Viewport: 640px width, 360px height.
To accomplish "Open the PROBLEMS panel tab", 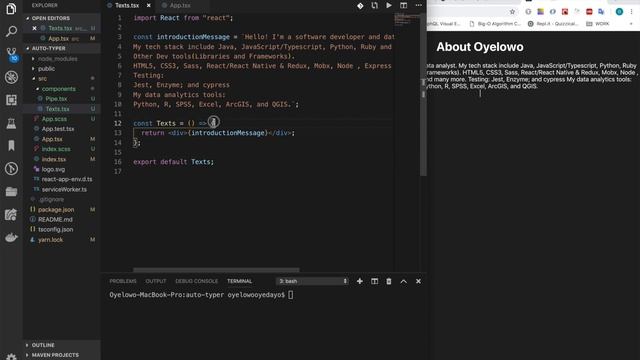I will click(123, 281).
